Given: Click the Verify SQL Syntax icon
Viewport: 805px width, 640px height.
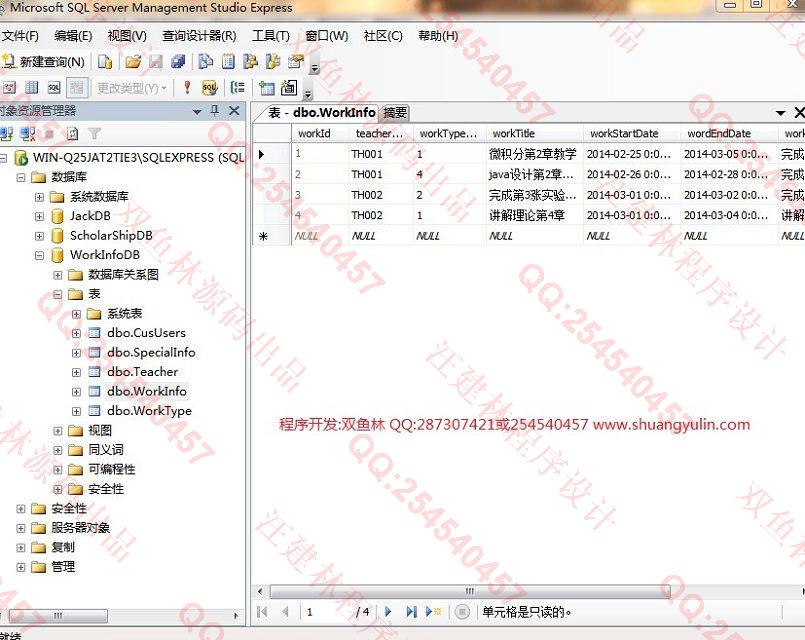Looking at the screenshot, I should click(x=209, y=88).
